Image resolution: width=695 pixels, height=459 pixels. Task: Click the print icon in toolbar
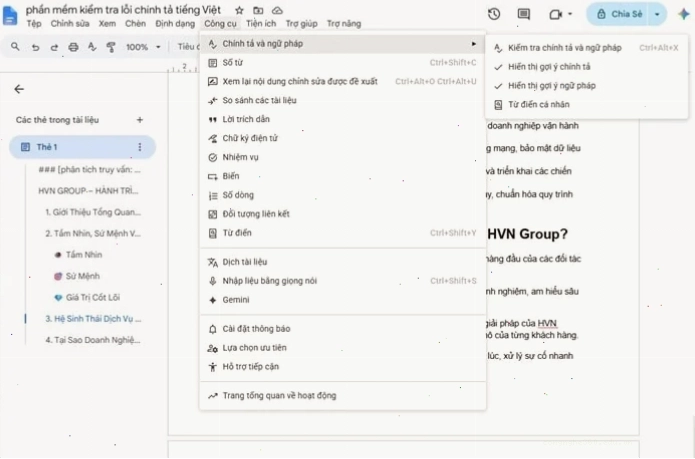[x=73, y=47]
